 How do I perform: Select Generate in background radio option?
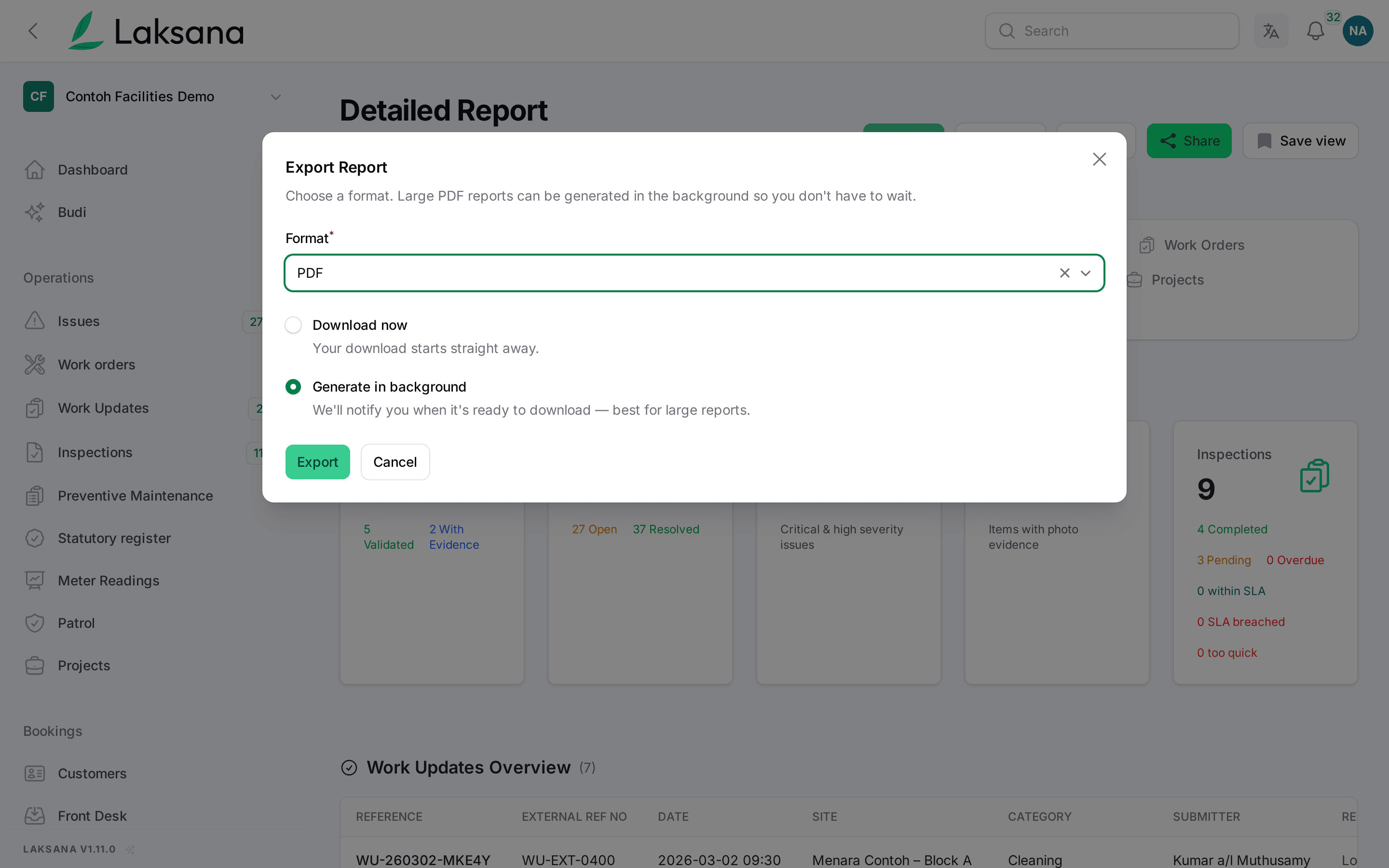(x=293, y=387)
